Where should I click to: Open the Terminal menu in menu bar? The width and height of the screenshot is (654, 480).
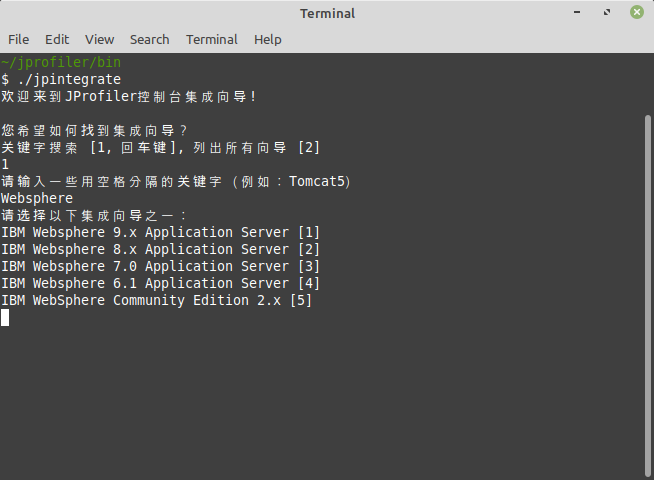(x=211, y=40)
